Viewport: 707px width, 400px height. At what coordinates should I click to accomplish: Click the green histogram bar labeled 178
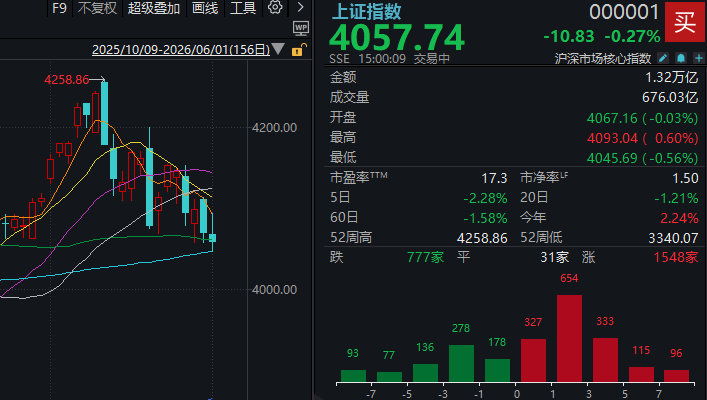tap(497, 371)
